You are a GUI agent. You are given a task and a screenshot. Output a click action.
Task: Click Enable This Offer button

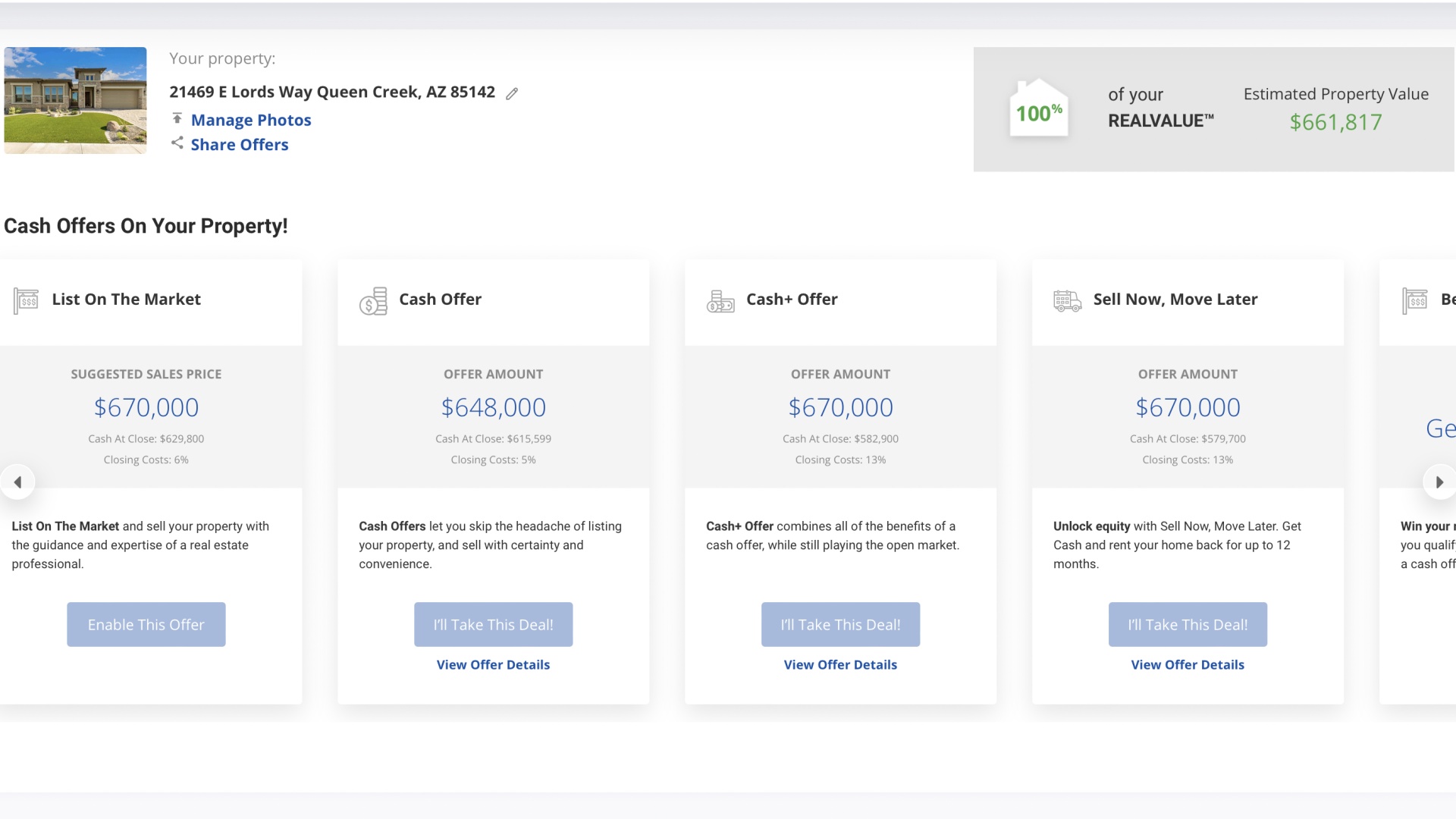(x=146, y=624)
